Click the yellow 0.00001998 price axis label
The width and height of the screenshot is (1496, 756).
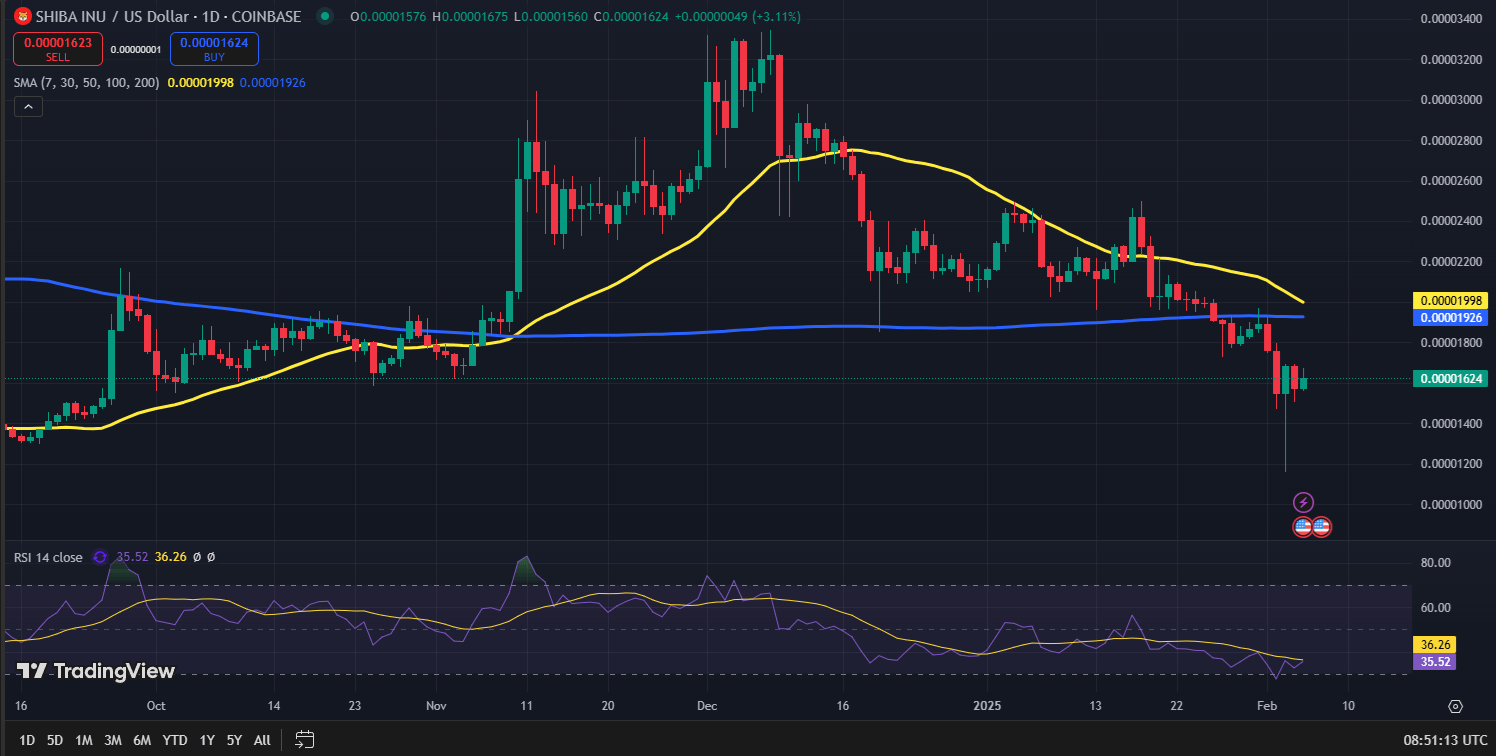[1450, 301]
